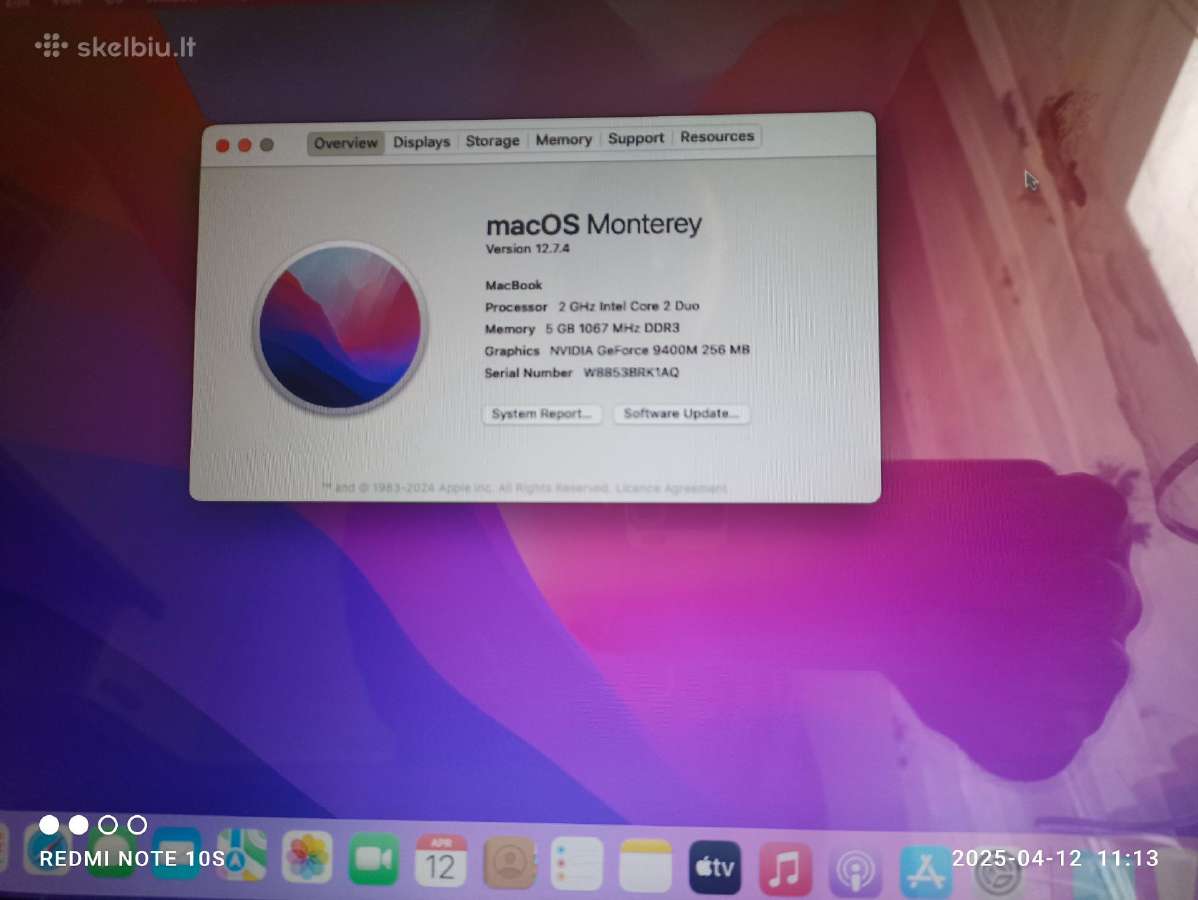Image resolution: width=1198 pixels, height=900 pixels.
Task: Launch FaceTime from the Dock
Action: coord(374,860)
